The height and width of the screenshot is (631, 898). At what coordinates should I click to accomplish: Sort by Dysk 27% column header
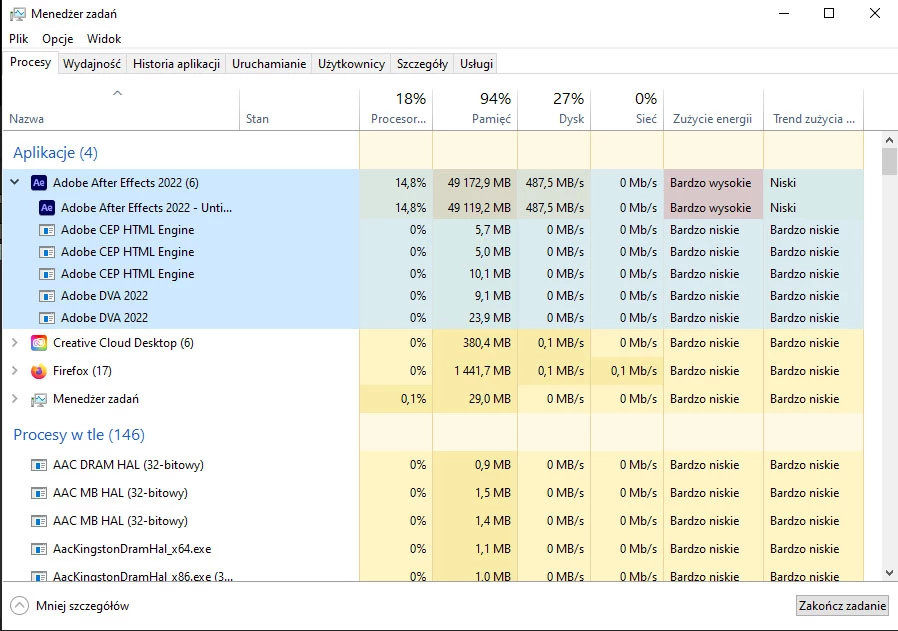pyautogui.click(x=554, y=110)
